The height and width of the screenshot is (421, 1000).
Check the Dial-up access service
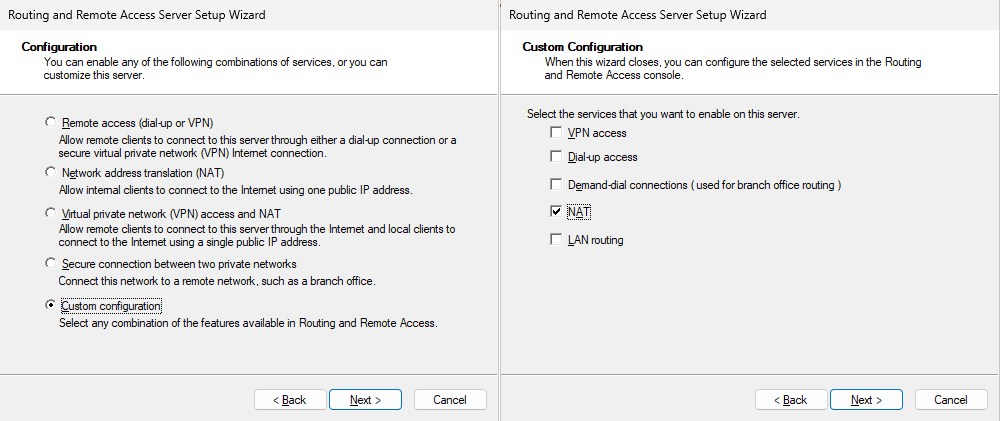[x=556, y=157]
